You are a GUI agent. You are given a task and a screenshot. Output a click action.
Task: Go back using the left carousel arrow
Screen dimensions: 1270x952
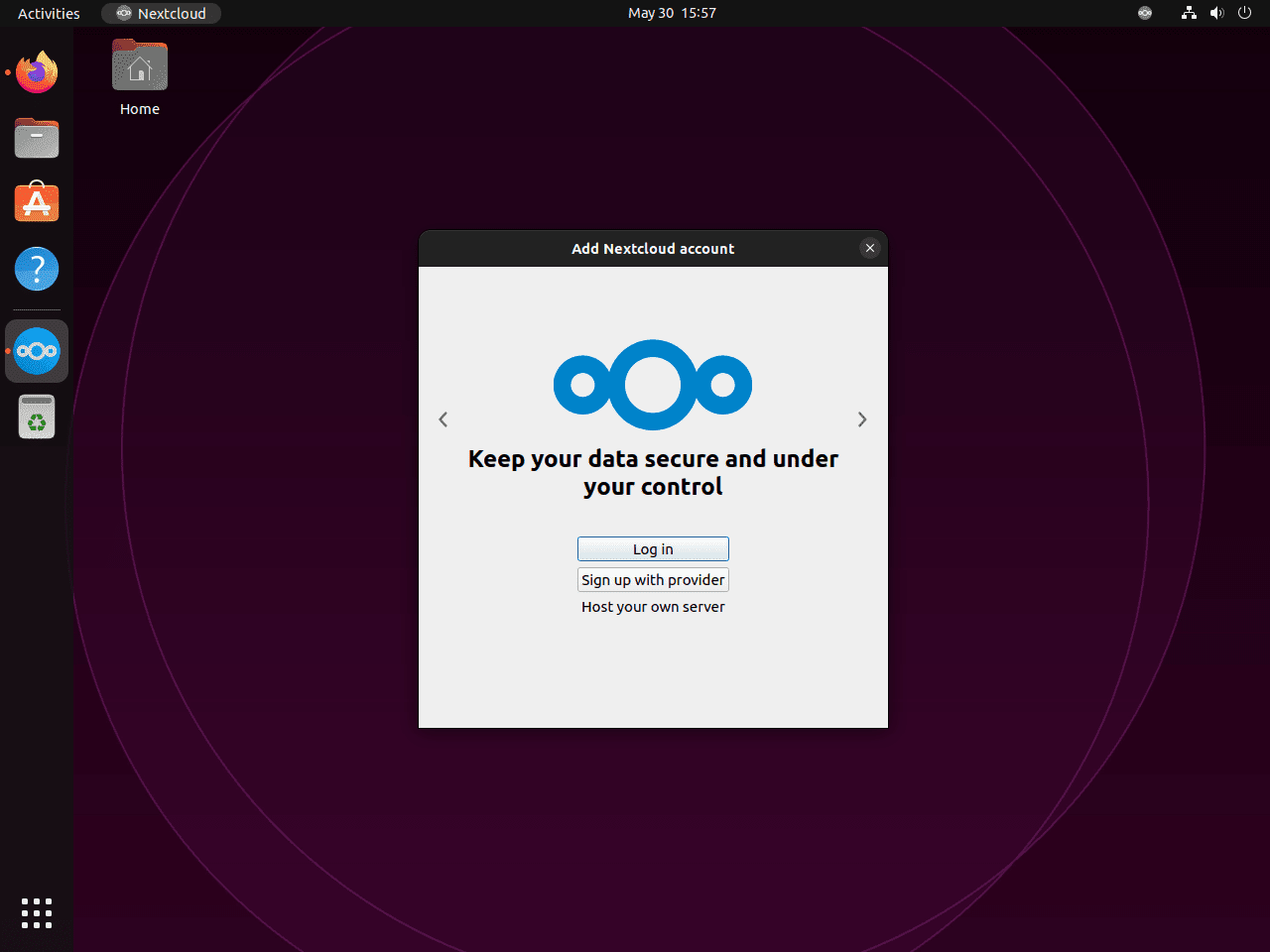click(444, 419)
